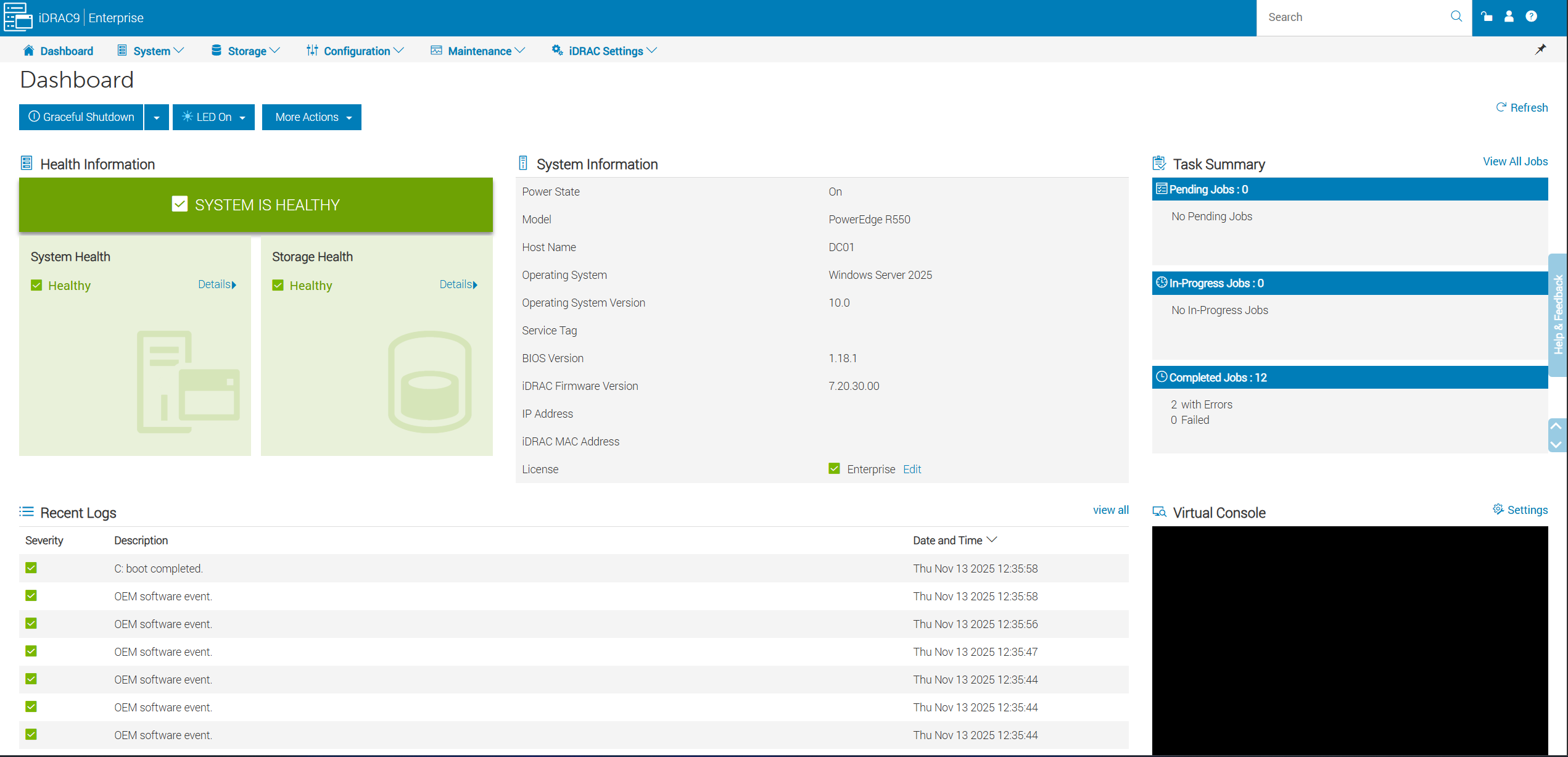Click View All Jobs link
The height and width of the screenshot is (757, 1568).
tap(1515, 161)
